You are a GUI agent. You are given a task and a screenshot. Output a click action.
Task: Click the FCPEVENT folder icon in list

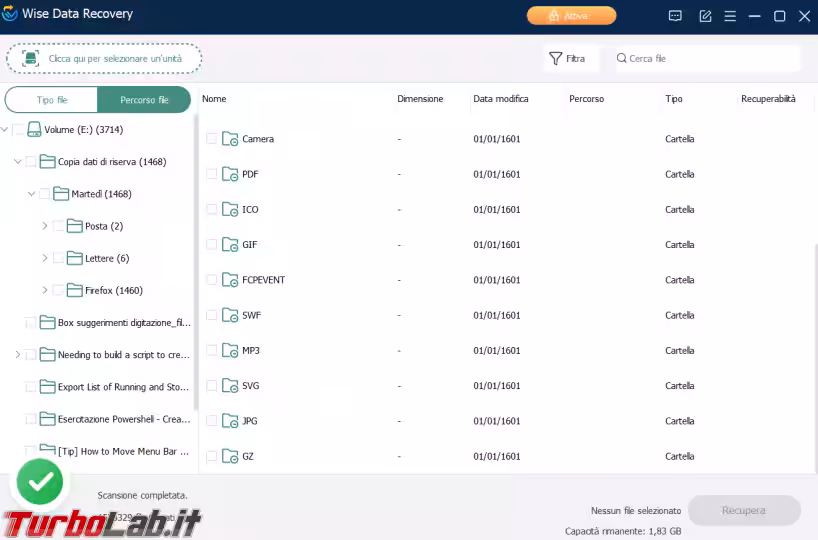[230, 280]
